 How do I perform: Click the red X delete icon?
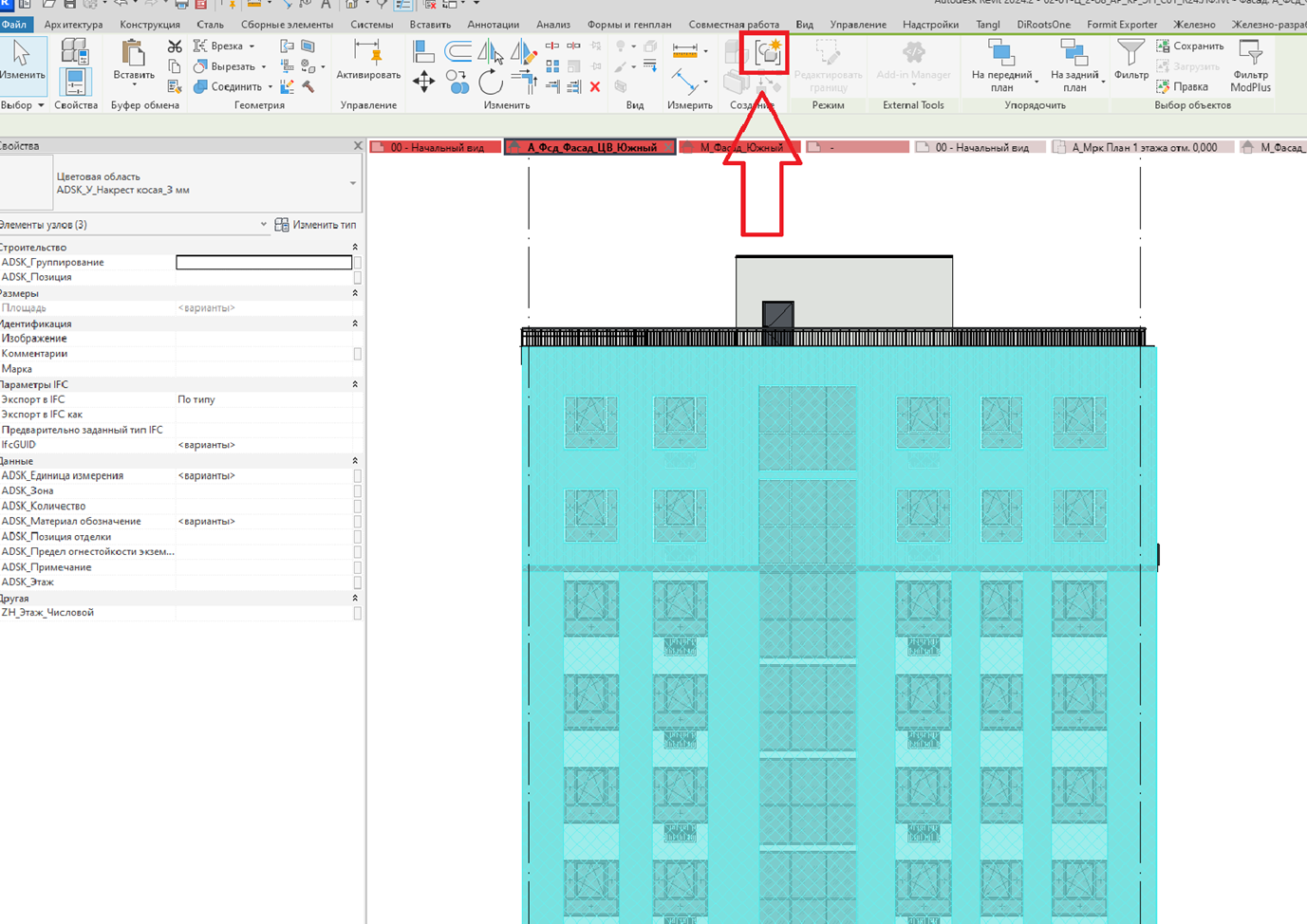pos(595,86)
